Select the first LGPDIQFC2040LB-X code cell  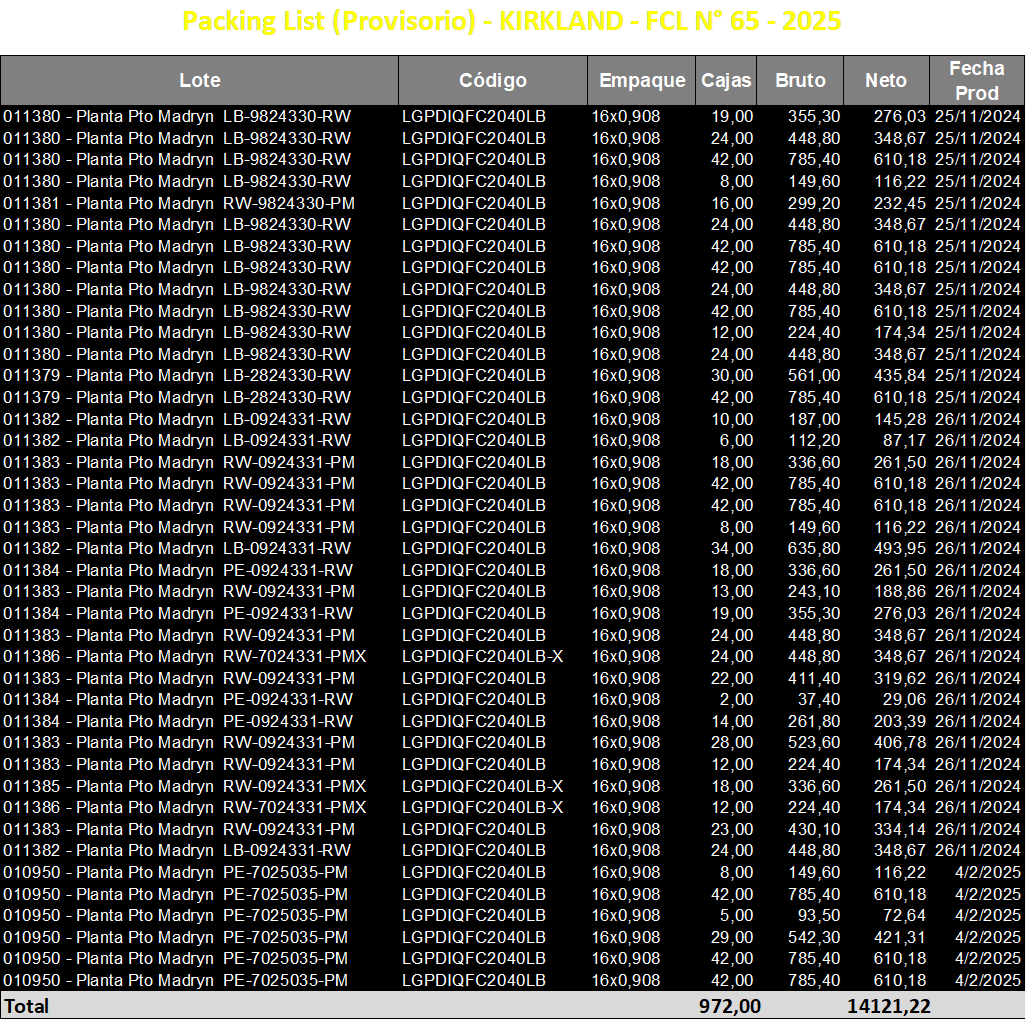pyautogui.click(x=482, y=656)
